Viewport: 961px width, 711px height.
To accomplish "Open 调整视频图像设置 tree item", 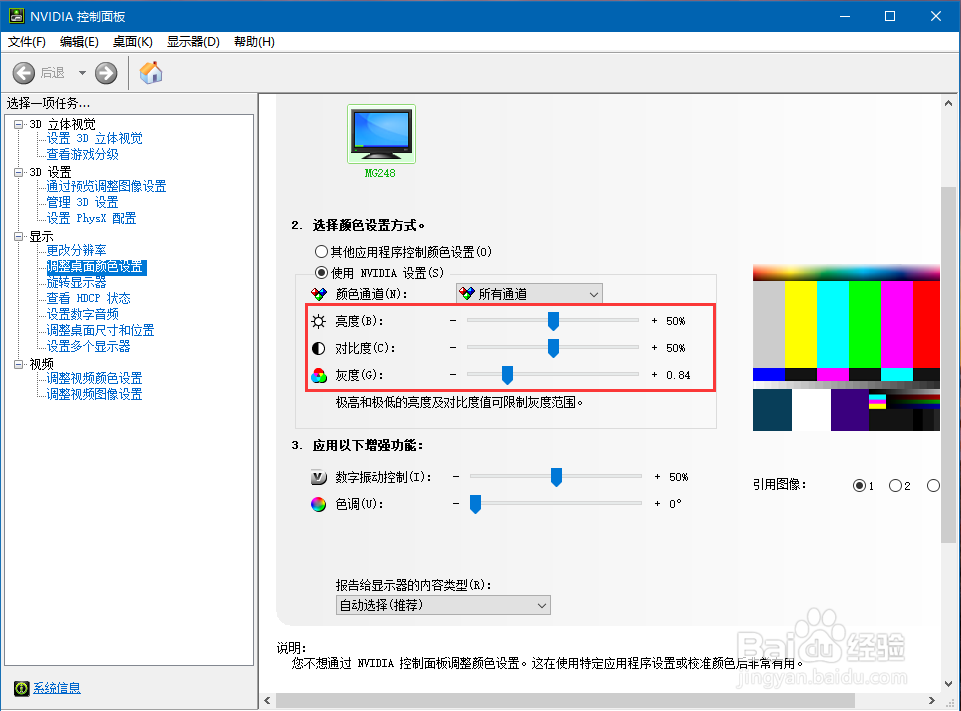I will click(94, 394).
